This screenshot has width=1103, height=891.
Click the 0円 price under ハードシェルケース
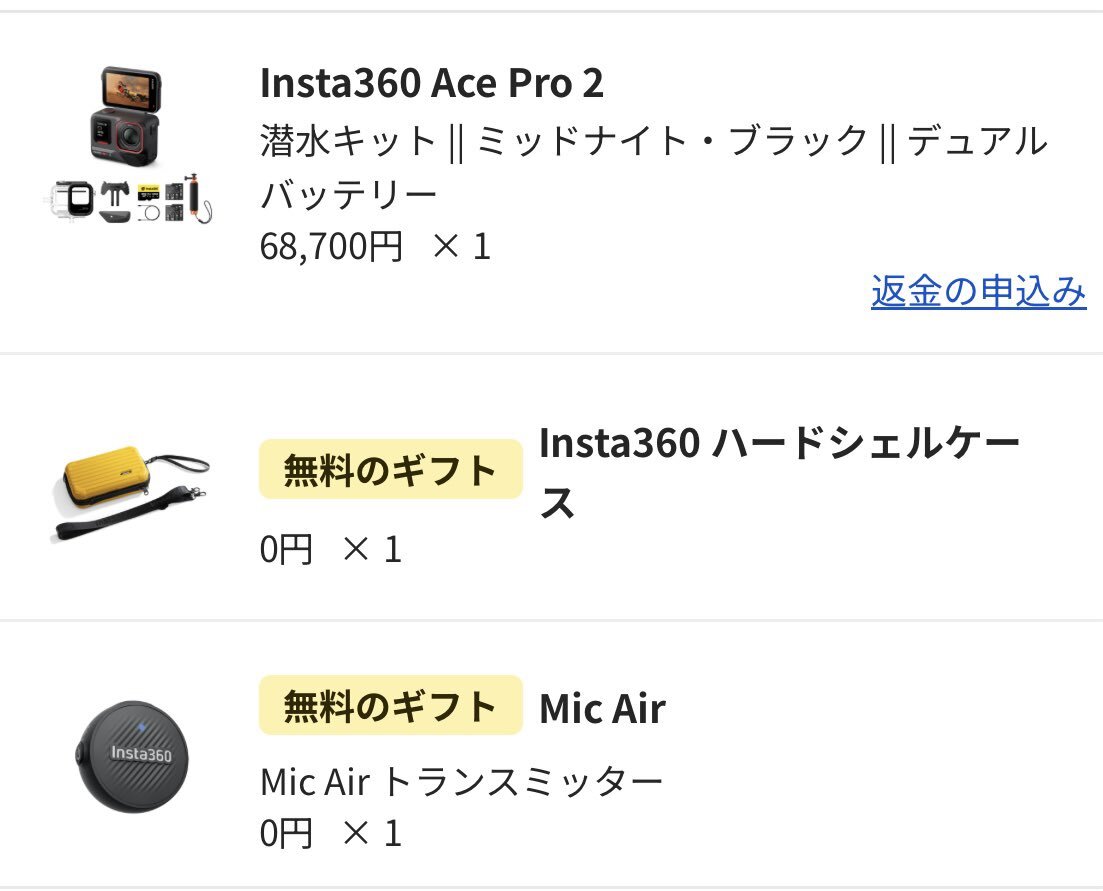coord(286,549)
